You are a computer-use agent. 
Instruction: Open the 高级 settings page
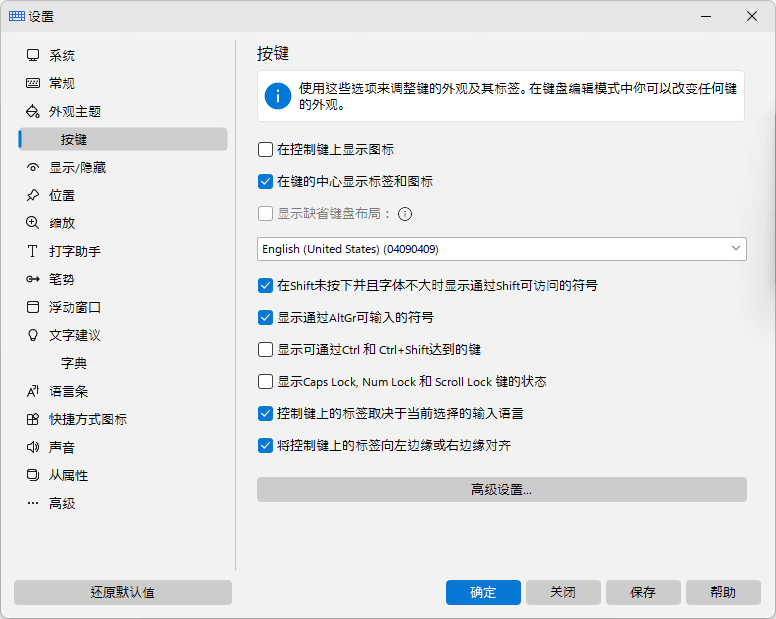(x=123, y=503)
